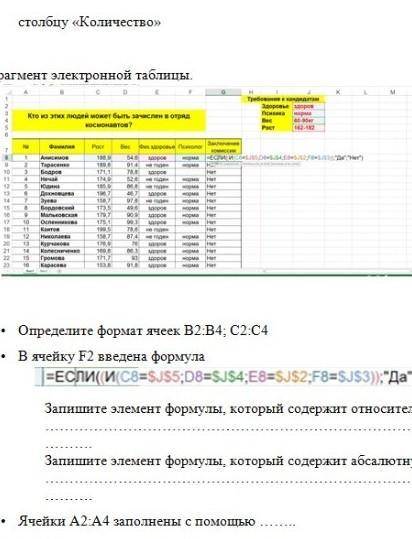
Task: Click the 'столбцу «Количество»' text at top
Action: (x=89, y=22)
